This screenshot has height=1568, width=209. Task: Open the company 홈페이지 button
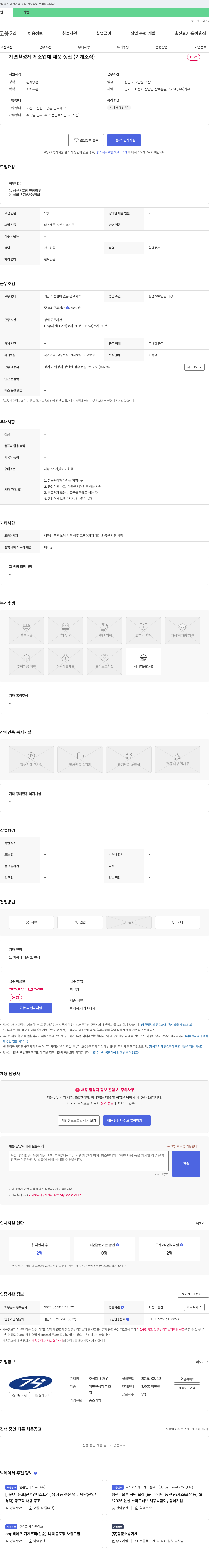pyautogui.click(x=187, y=1379)
